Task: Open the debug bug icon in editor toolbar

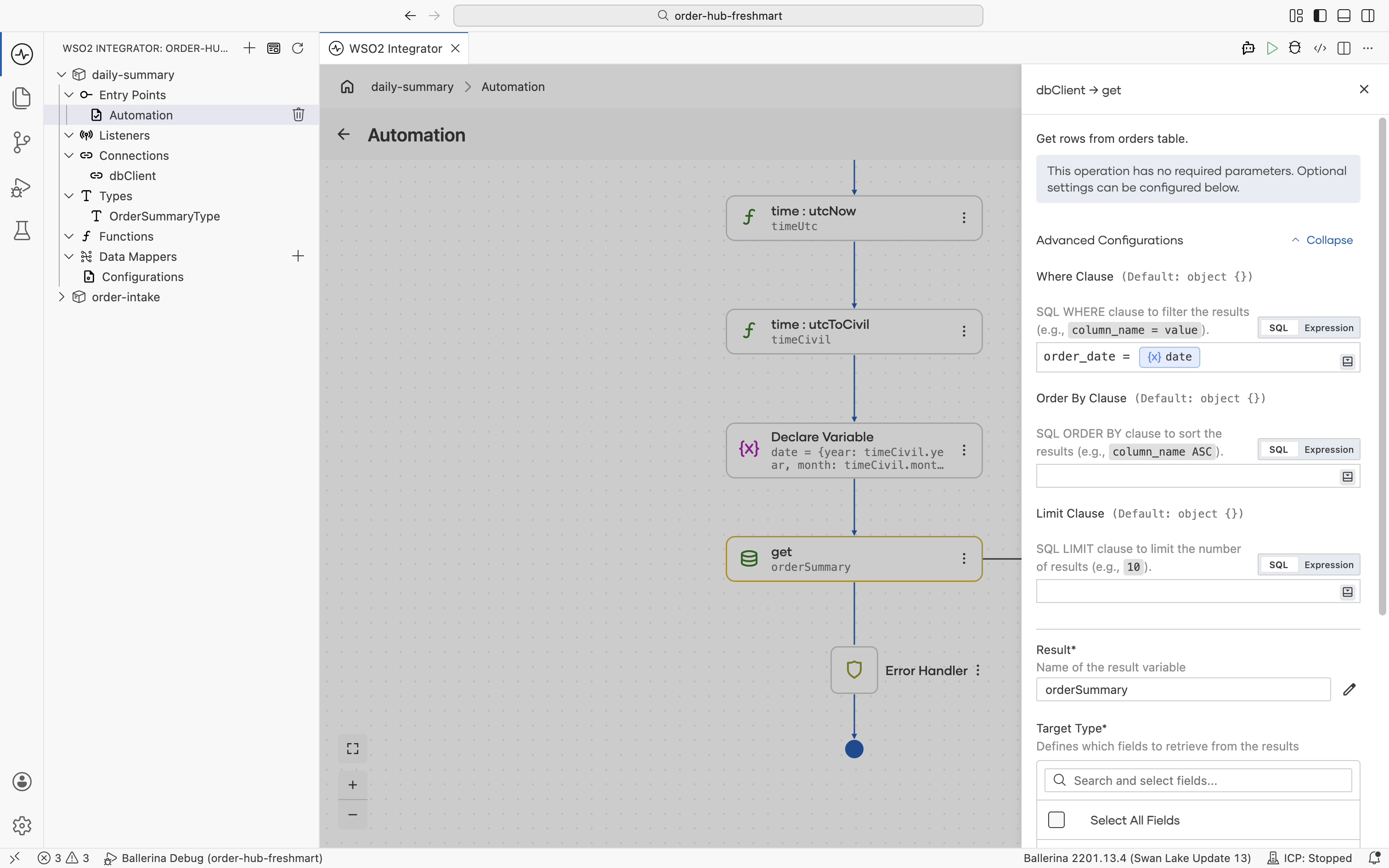Action: click(1295, 48)
